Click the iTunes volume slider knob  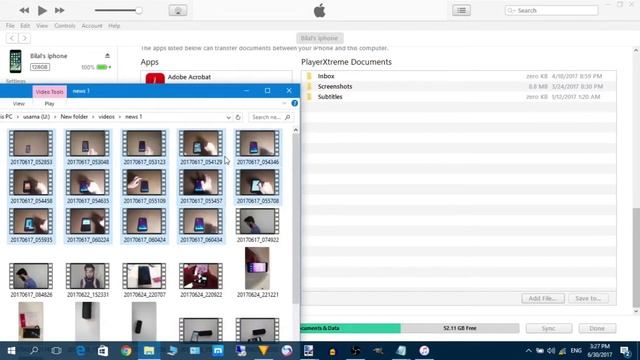[139, 11]
